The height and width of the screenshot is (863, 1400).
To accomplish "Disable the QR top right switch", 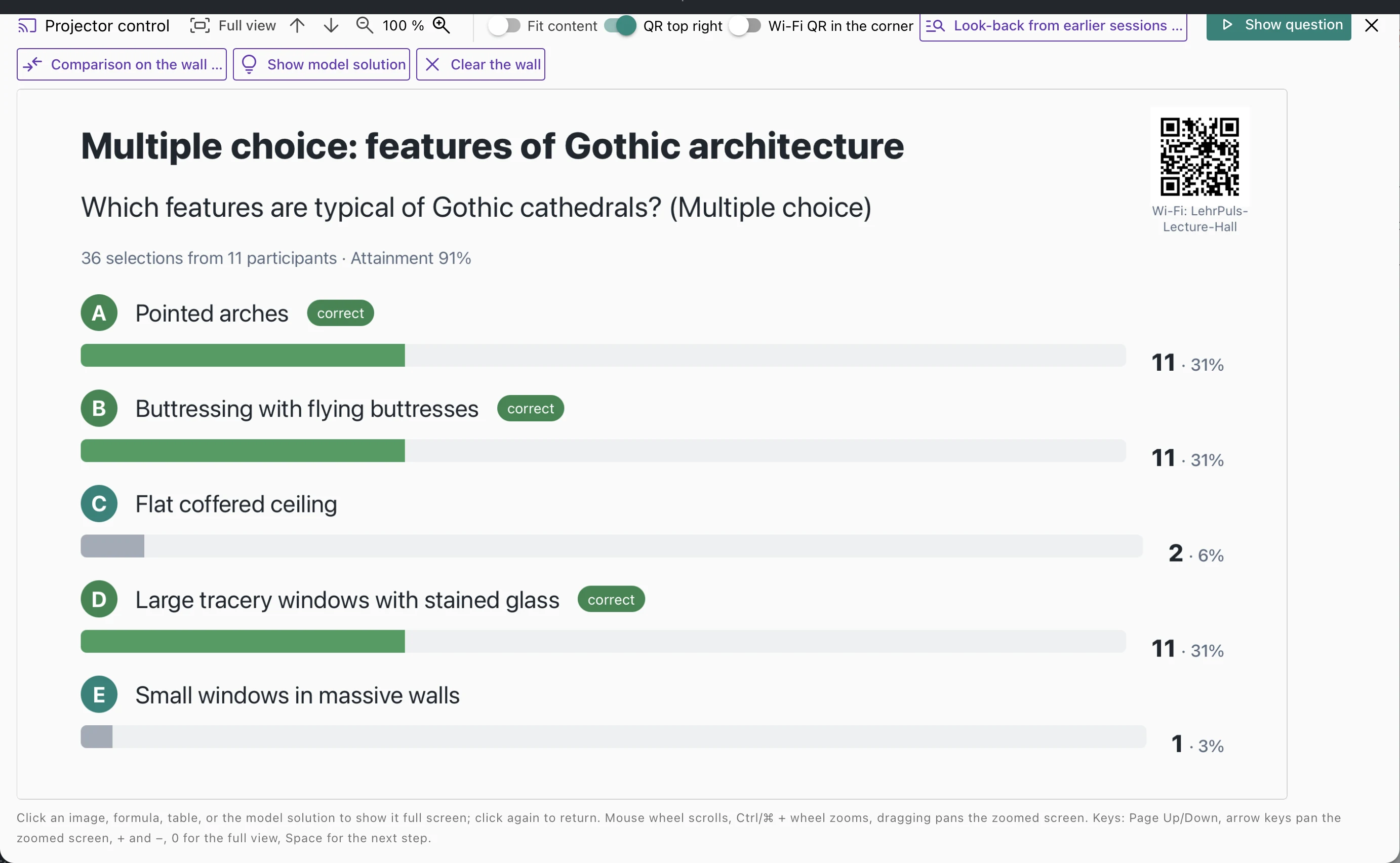I will pyautogui.click(x=621, y=26).
